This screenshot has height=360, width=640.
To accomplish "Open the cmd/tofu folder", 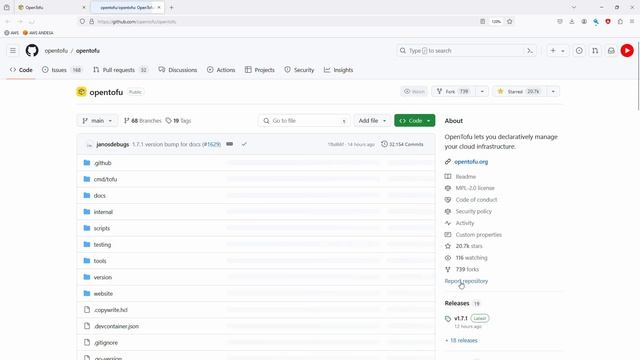I will pos(105,179).
